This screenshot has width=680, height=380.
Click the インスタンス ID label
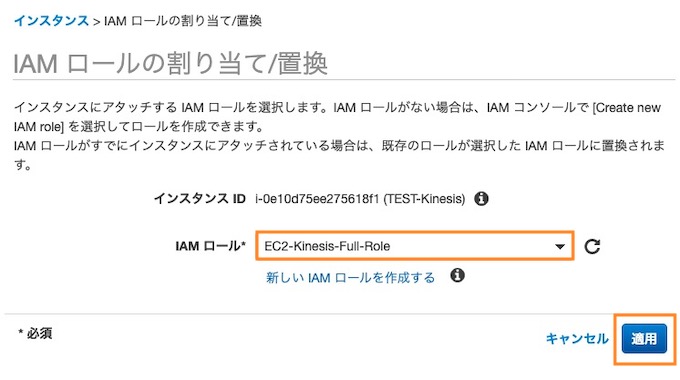pos(200,199)
